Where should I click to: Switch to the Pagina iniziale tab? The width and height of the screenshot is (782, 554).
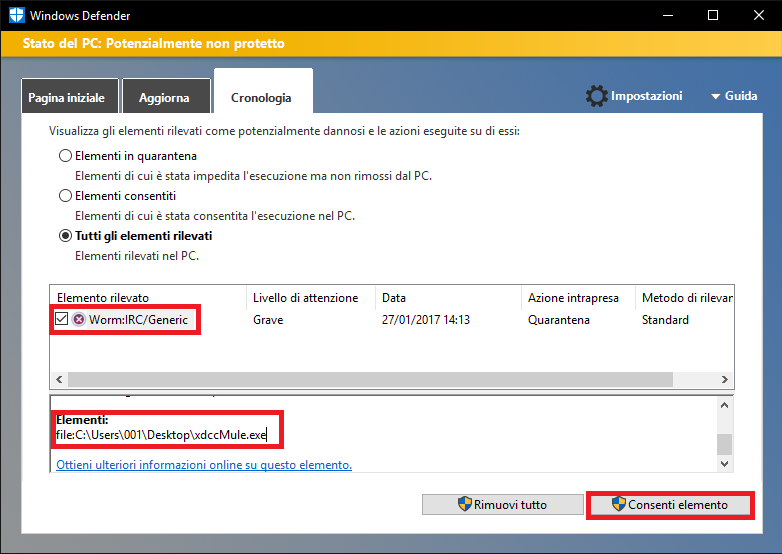point(69,98)
